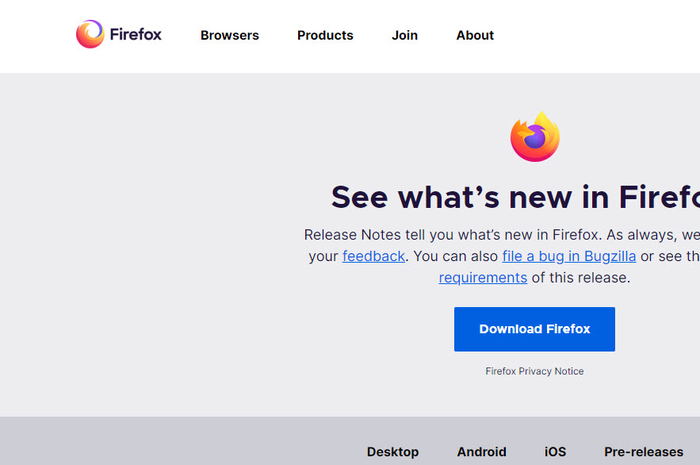The height and width of the screenshot is (465, 700).
Task: Open the file a bug in Bugzilla link
Action: pos(569,256)
